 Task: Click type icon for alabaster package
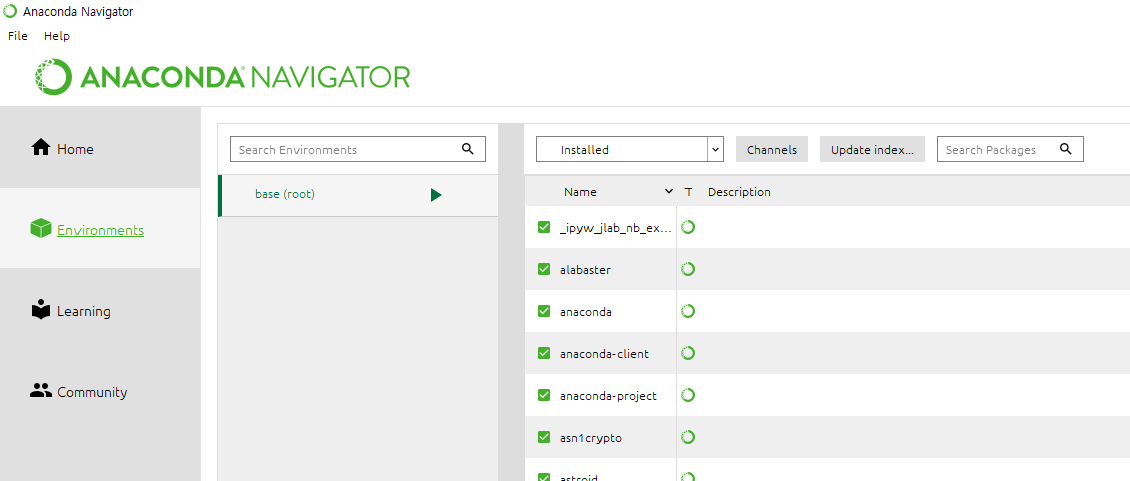(688, 269)
